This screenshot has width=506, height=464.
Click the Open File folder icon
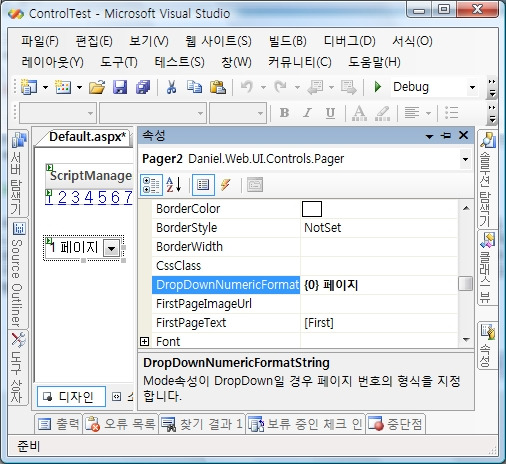coord(97,87)
